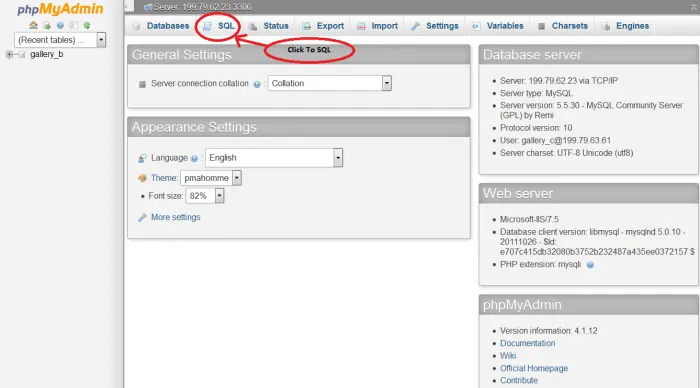Image resolution: width=700 pixels, height=388 pixels.
Task: Open the Import tab
Action: click(377, 26)
